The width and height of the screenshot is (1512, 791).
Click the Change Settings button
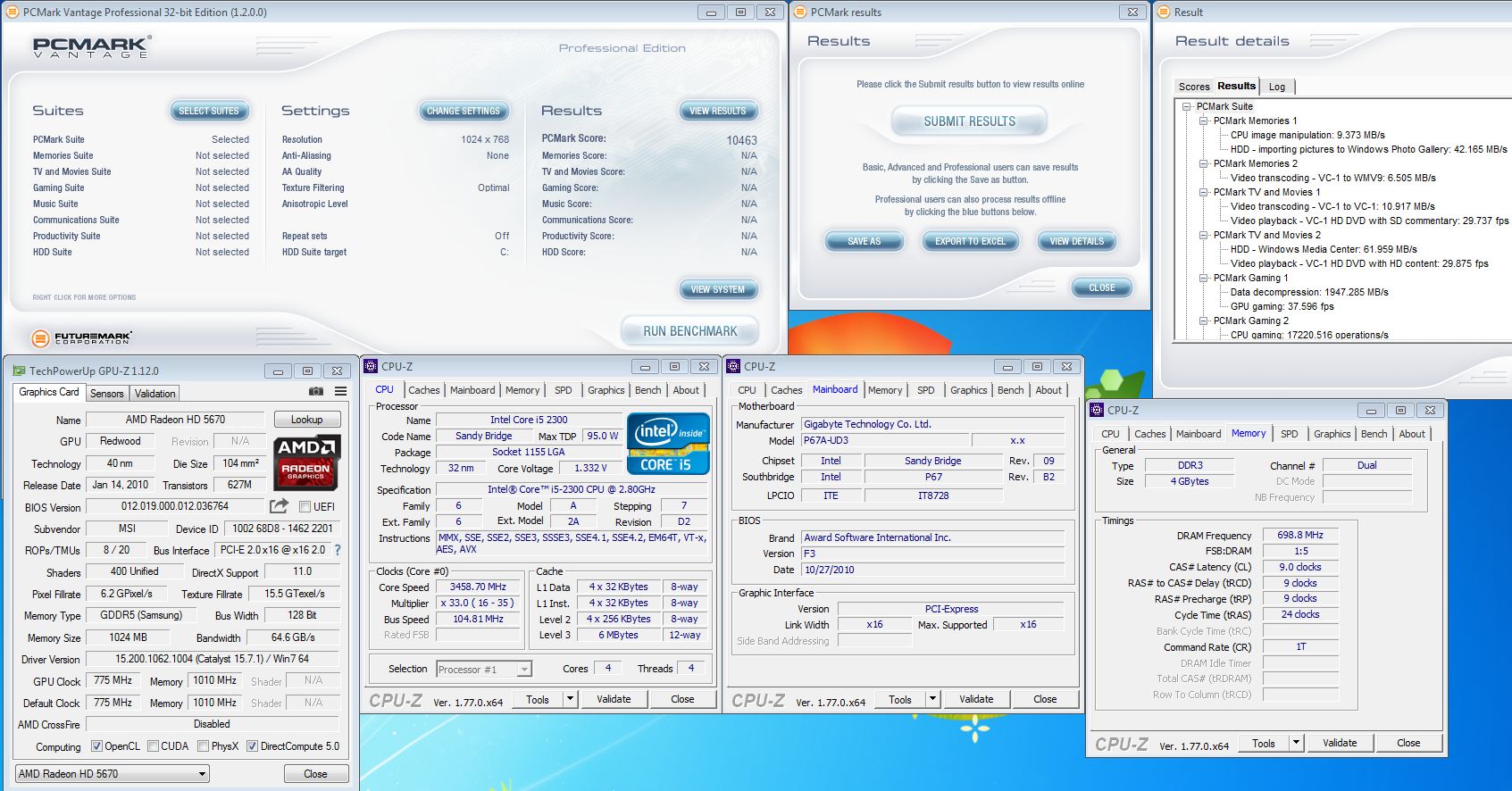(x=464, y=111)
